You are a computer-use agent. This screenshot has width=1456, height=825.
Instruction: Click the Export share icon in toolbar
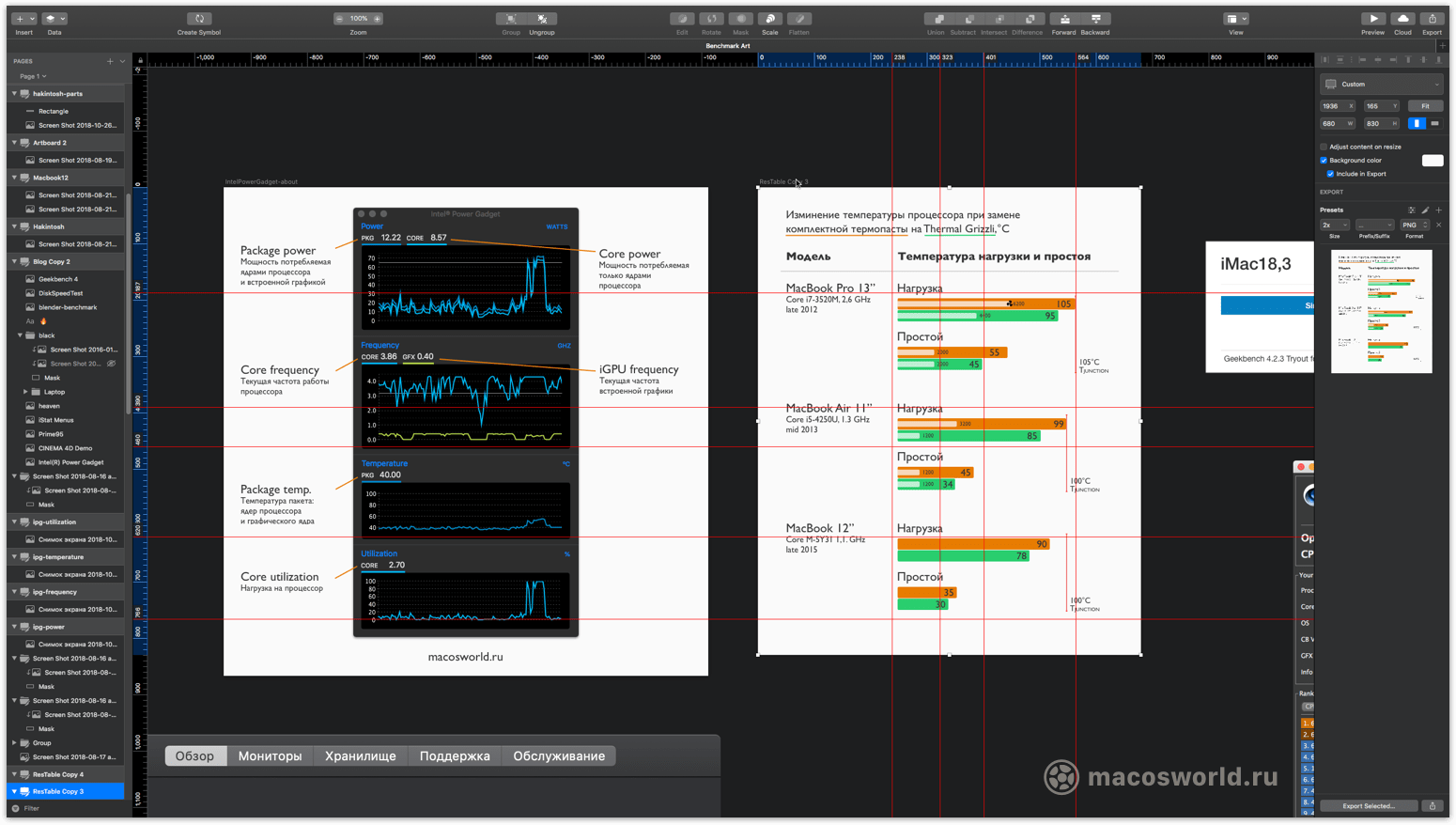[1432, 19]
